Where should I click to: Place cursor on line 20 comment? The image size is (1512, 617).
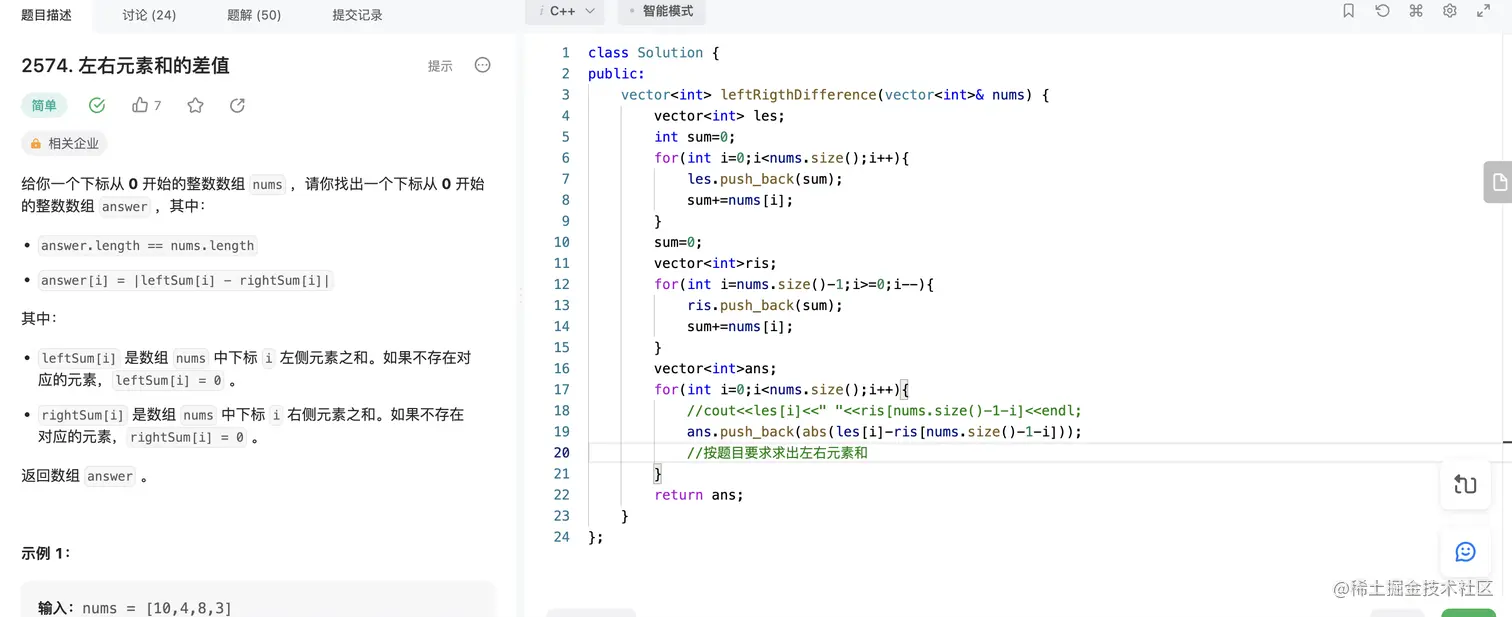(777, 453)
